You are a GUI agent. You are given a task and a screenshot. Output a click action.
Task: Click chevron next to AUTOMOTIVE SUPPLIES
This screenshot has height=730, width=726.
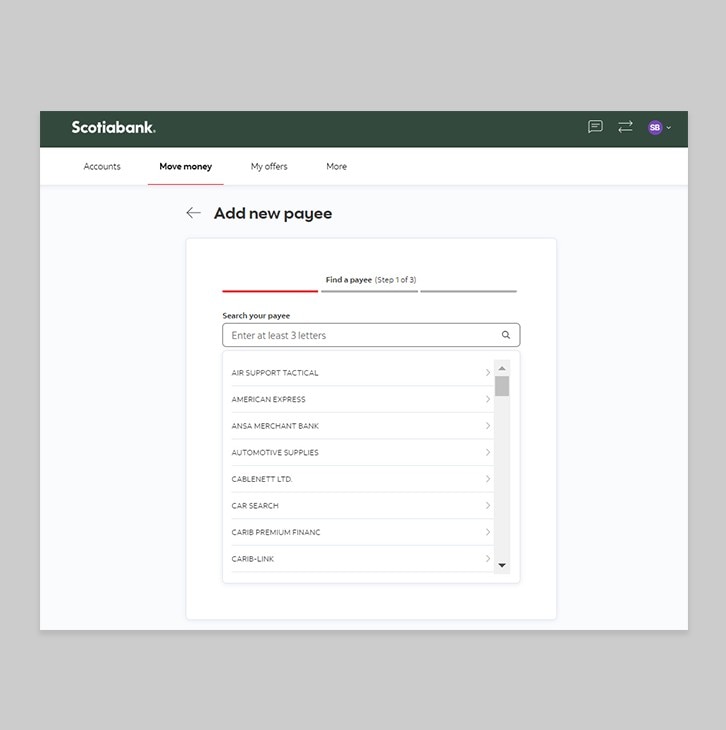click(x=488, y=452)
